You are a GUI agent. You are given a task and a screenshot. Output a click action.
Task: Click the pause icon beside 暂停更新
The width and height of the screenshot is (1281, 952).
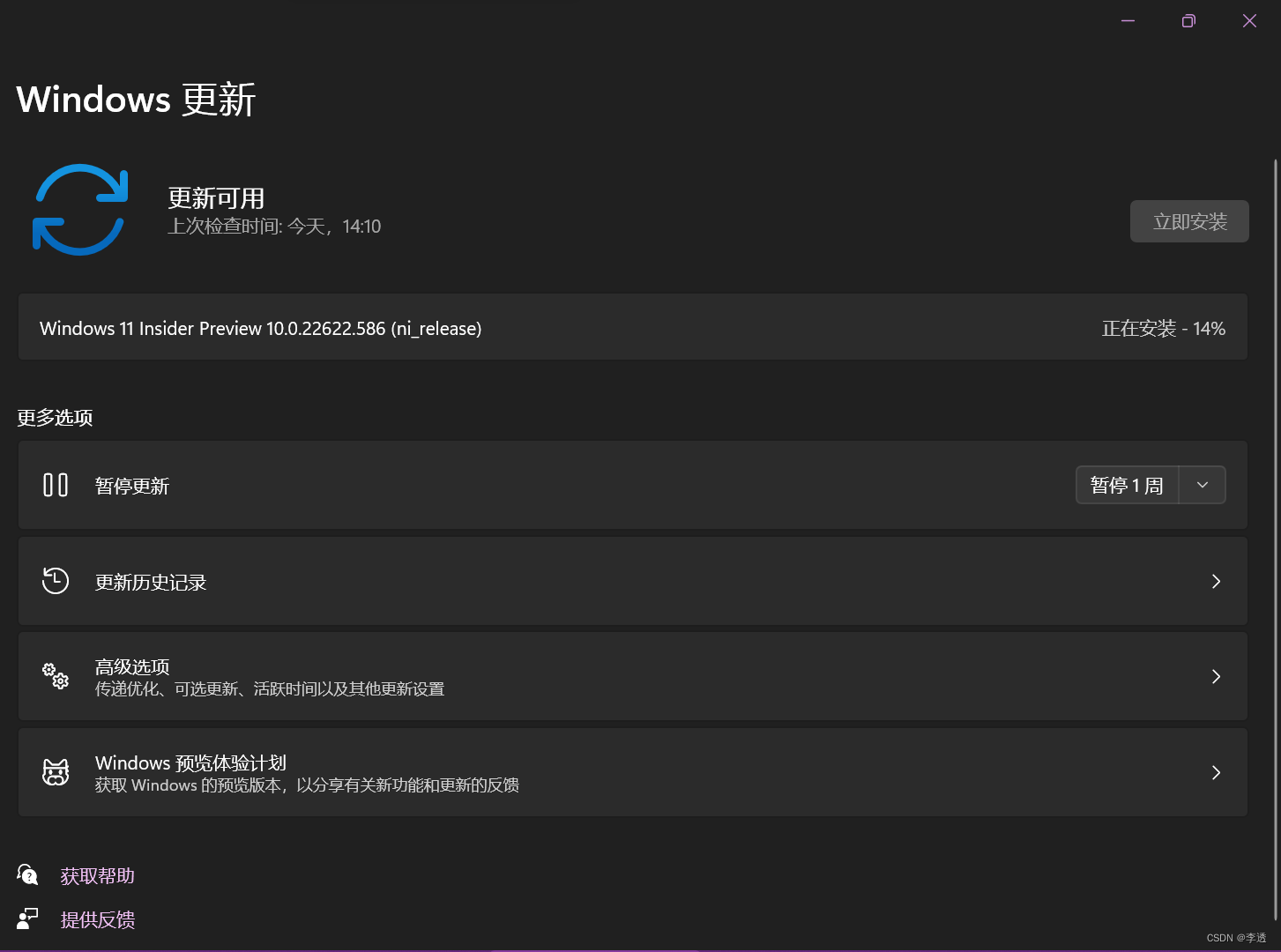point(56,485)
